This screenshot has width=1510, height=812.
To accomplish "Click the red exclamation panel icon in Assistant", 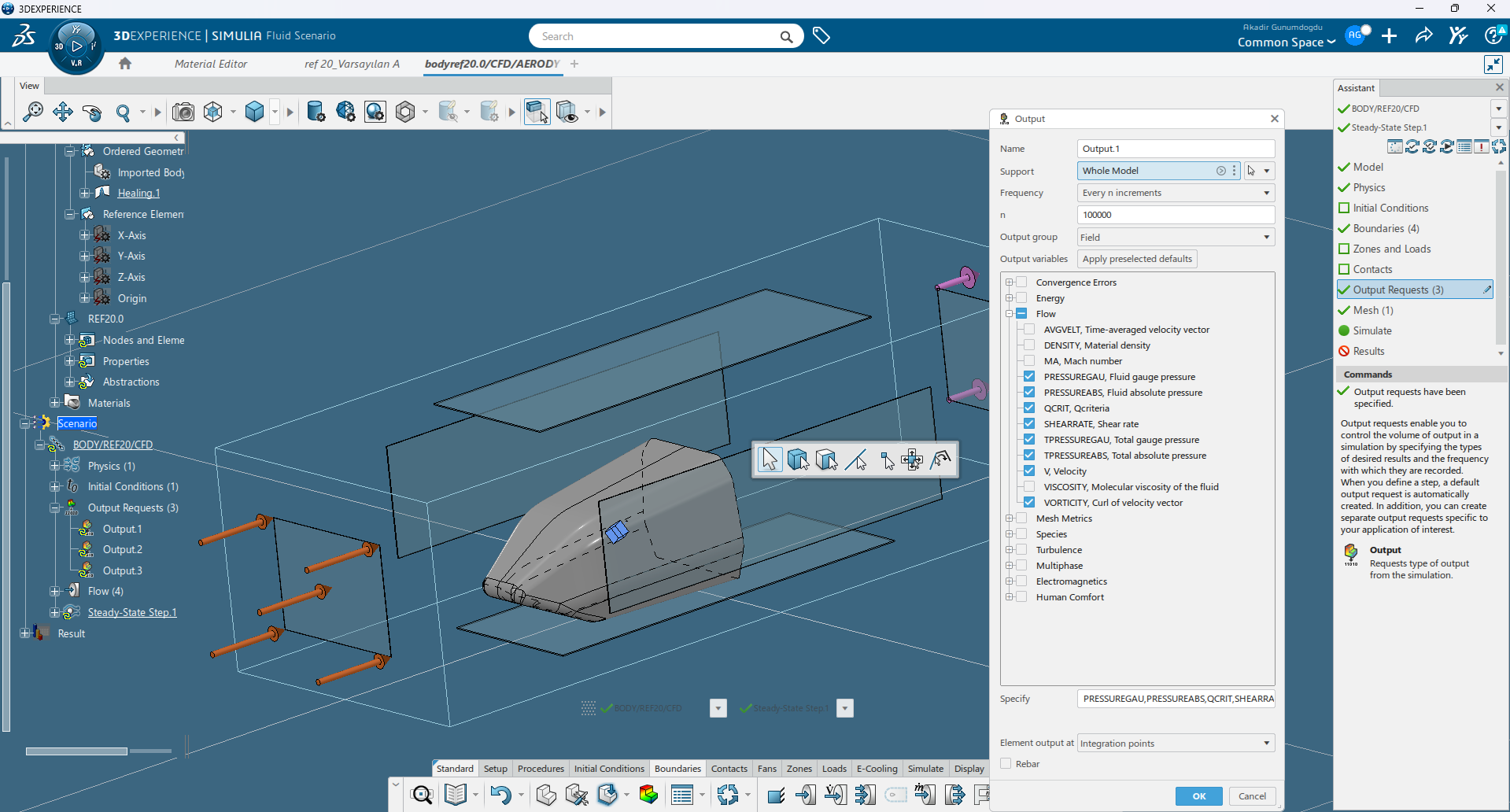I will 1482,147.
